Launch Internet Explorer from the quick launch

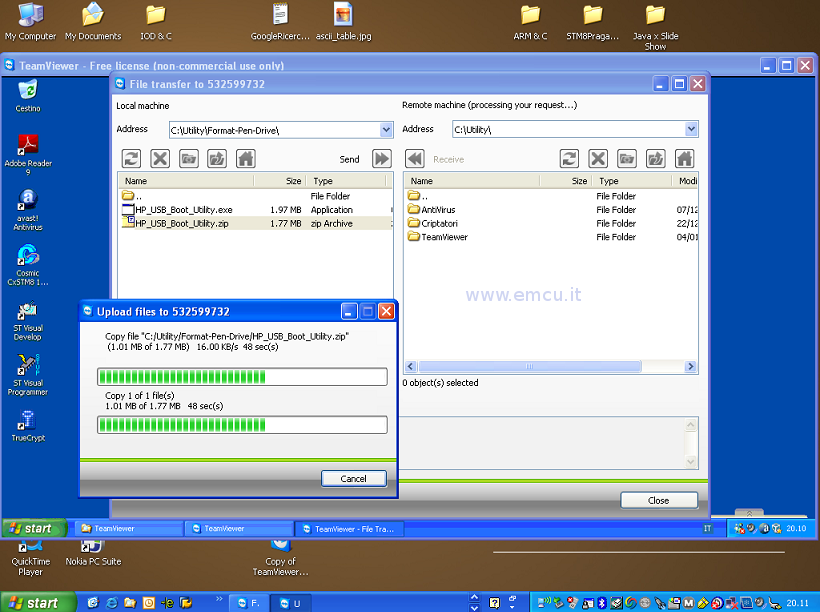click(x=111, y=603)
